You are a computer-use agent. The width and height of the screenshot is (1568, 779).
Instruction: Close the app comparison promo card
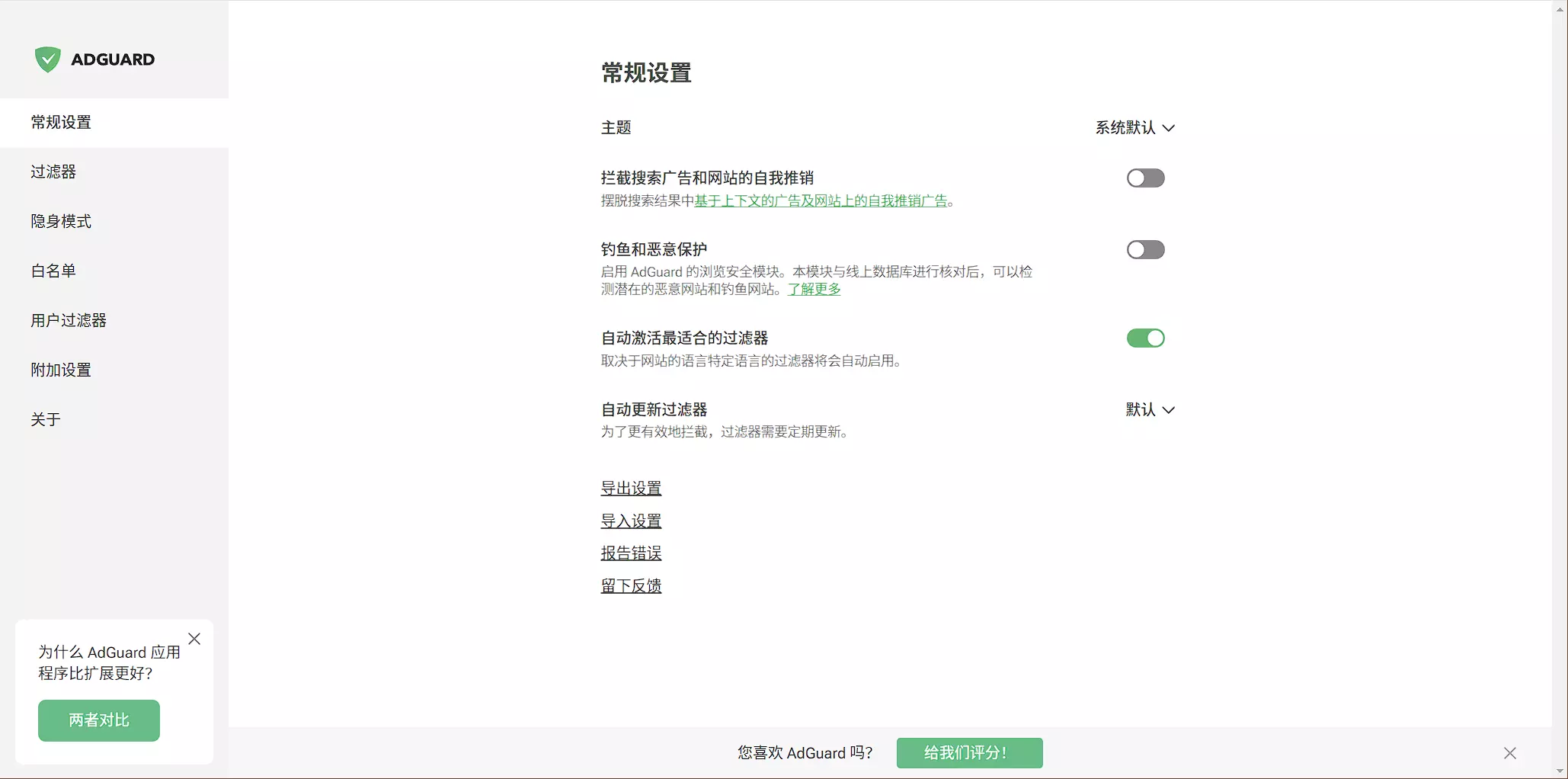pyautogui.click(x=194, y=639)
